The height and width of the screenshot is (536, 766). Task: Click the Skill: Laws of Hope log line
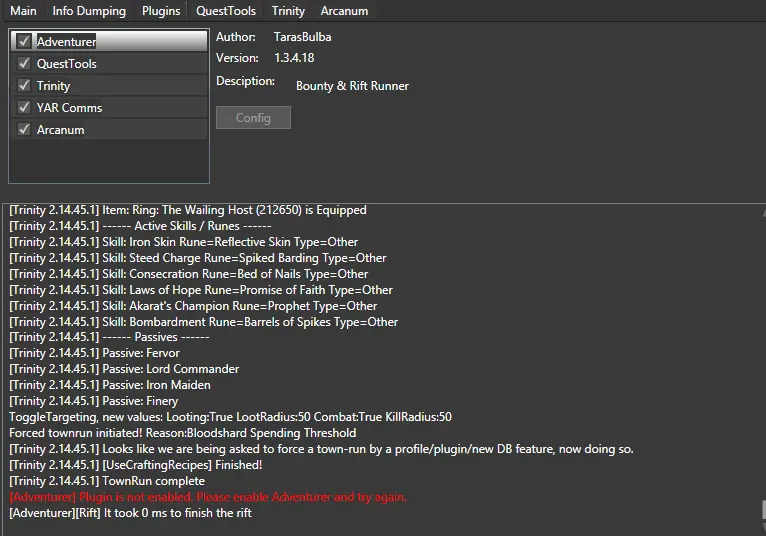pyautogui.click(x=201, y=290)
